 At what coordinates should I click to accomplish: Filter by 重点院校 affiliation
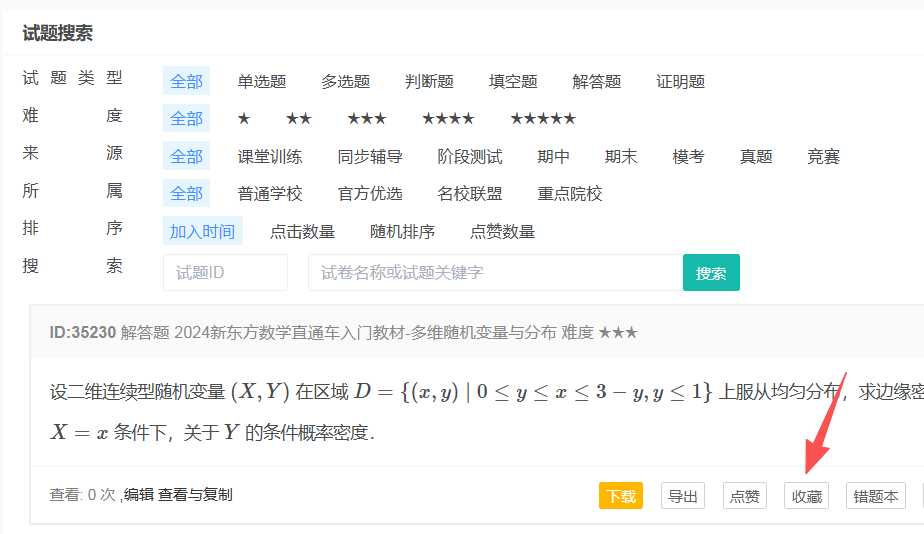(x=569, y=194)
